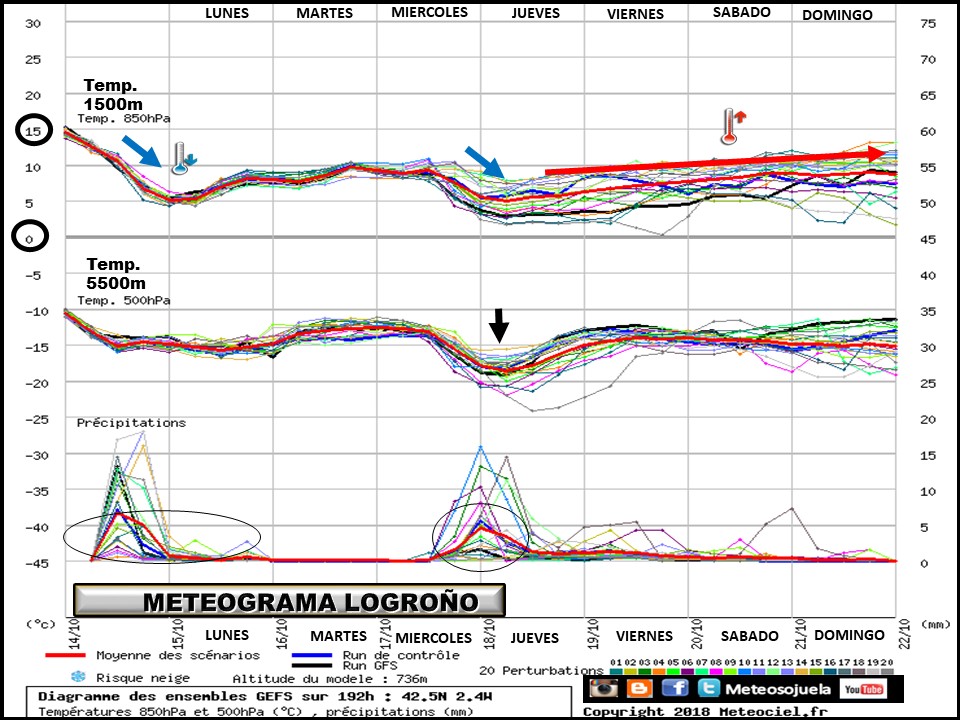Click the Run de contrôle label
The height and width of the screenshot is (720, 960).
(x=401, y=655)
